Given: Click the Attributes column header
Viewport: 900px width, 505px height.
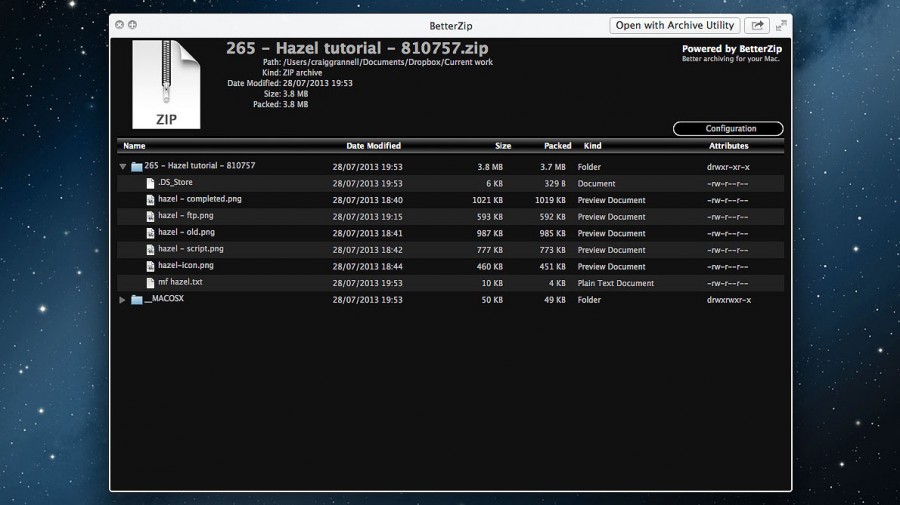Looking at the screenshot, I should (728, 146).
